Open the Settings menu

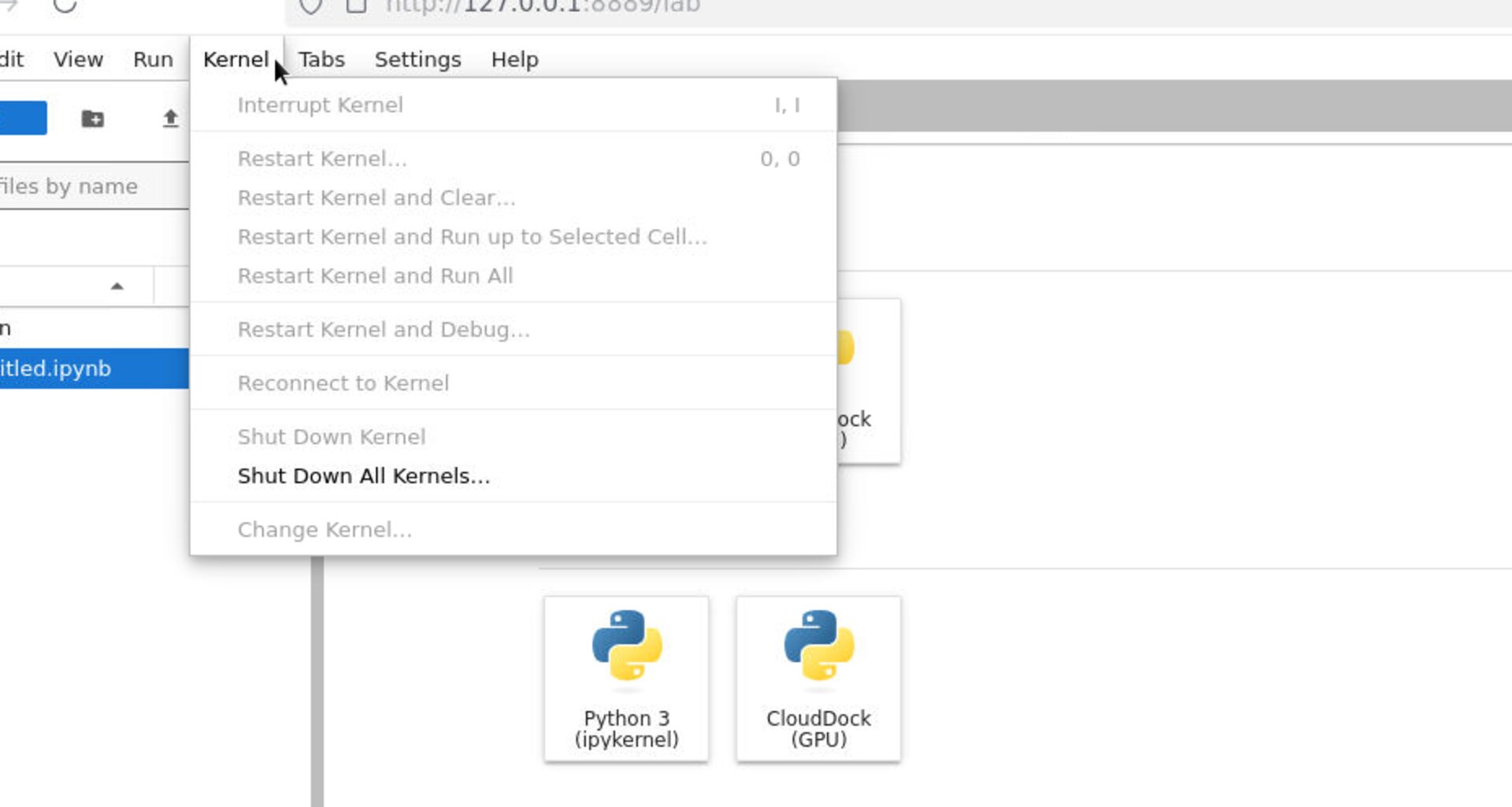tap(417, 59)
